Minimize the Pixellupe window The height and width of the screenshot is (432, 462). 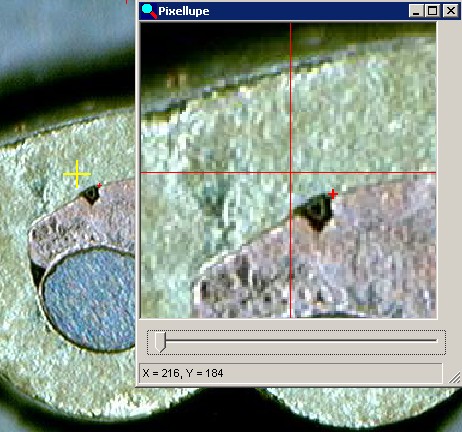pyautogui.click(x=416, y=11)
